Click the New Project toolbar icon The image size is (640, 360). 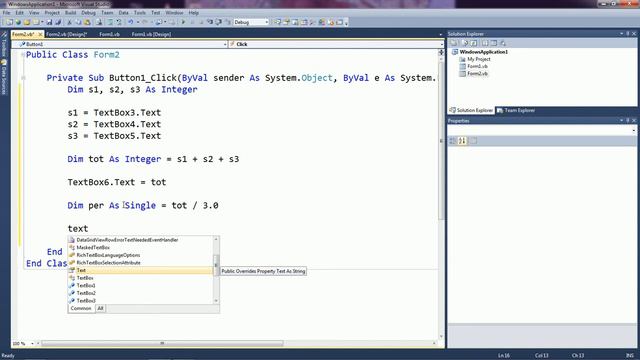tap(9, 22)
